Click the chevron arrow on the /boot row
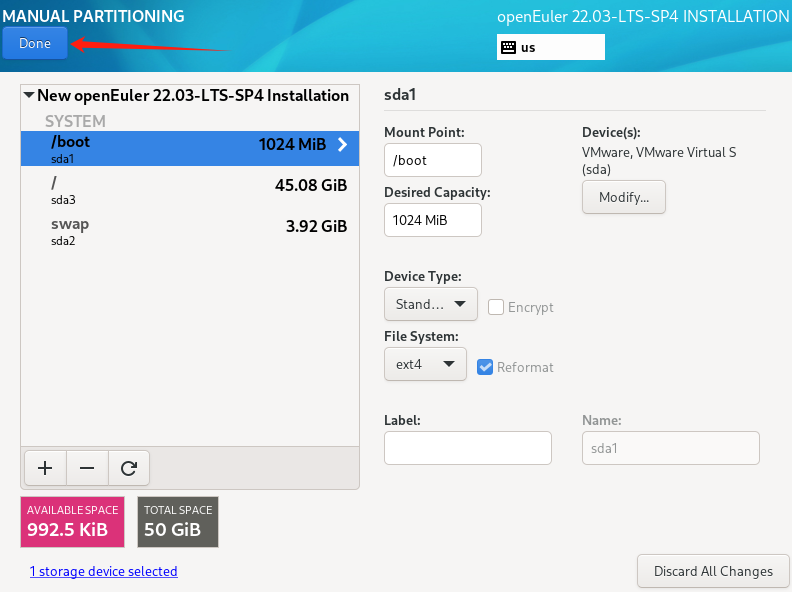Image resolution: width=792 pixels, height=592 pixels. tap(342, 145)
